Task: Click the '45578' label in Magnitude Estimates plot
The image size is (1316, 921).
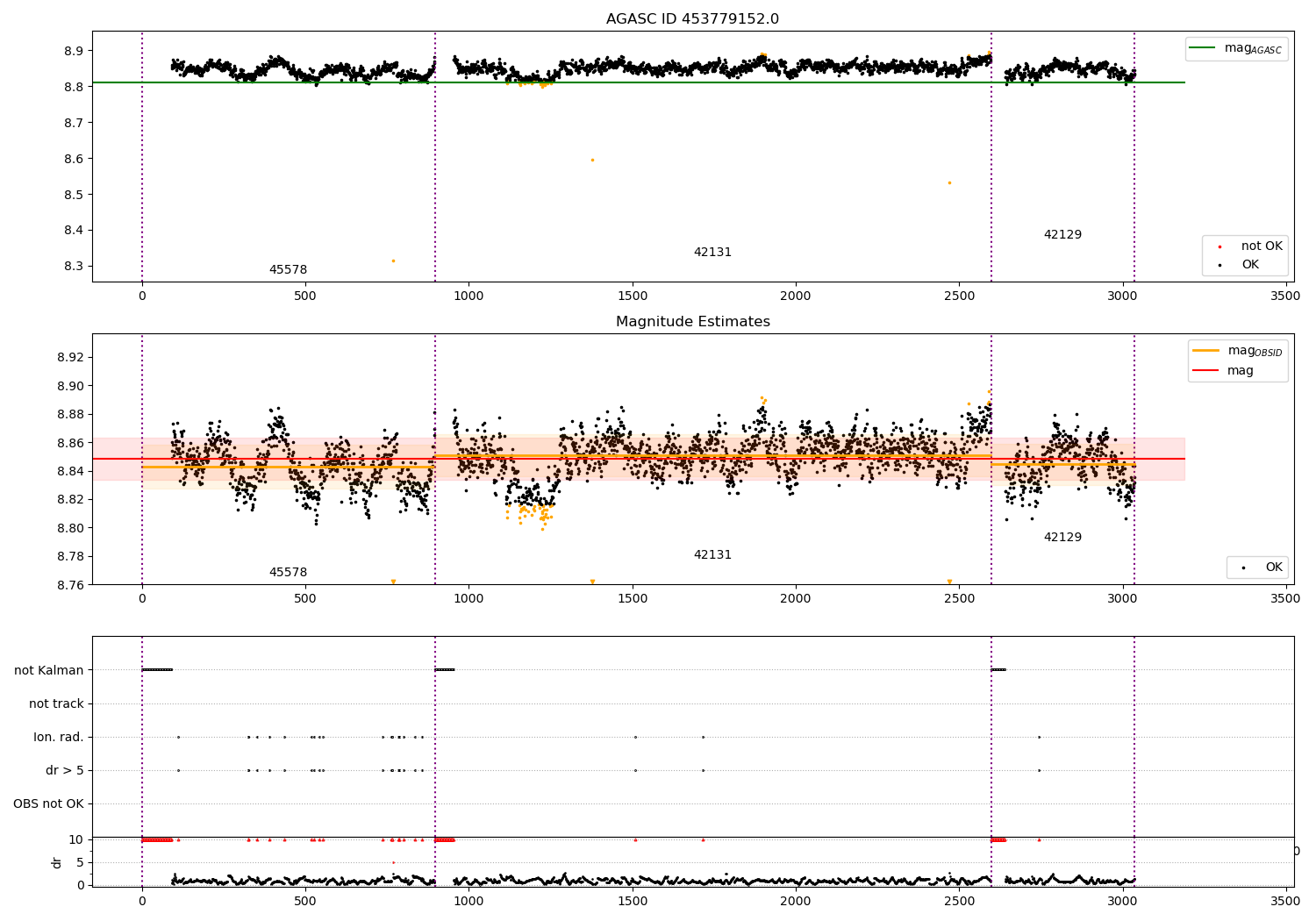Action: click(x=288, y=573)
